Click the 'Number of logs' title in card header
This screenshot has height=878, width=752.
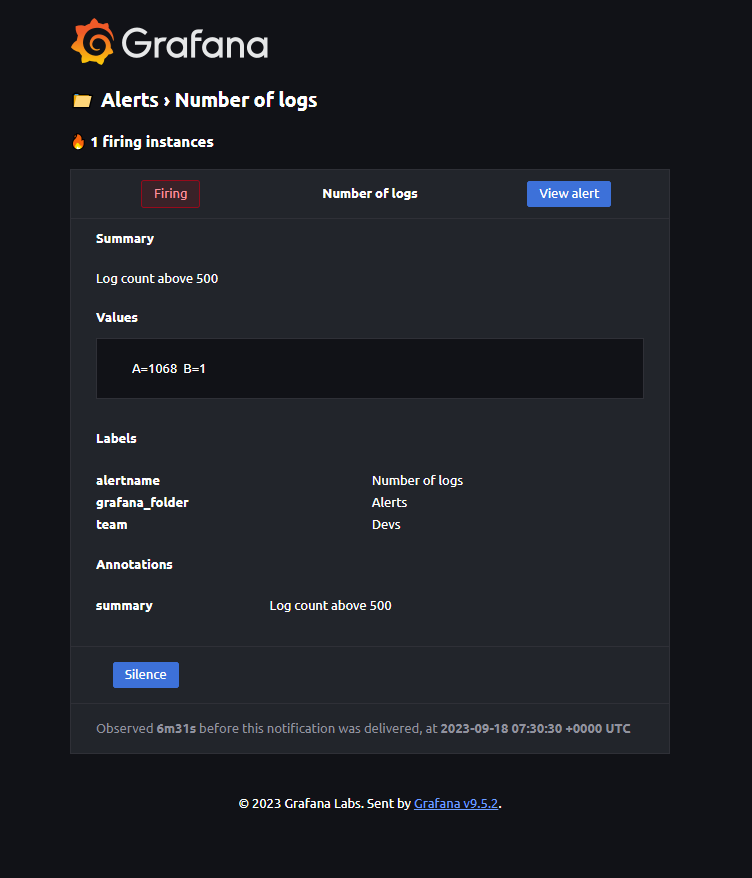click(370, 194)
